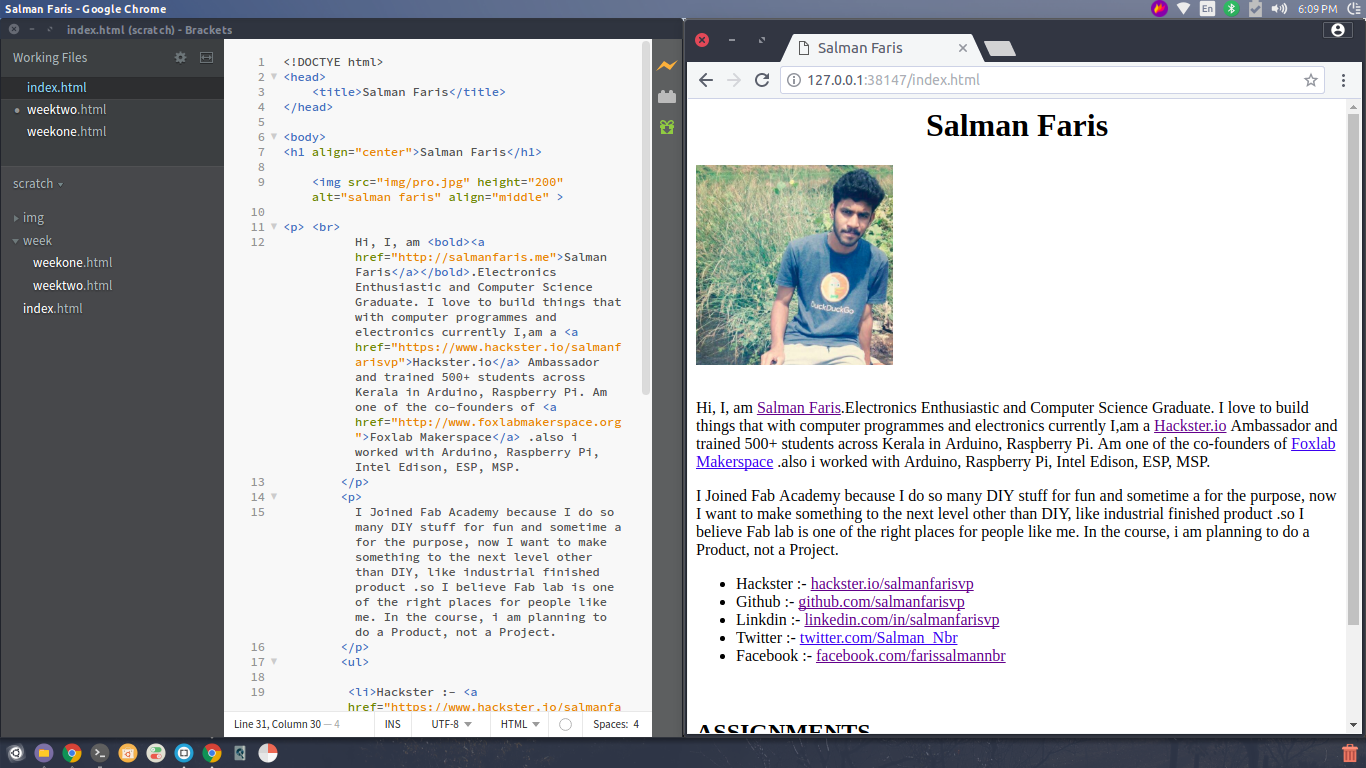Open a new Chrome tab
This screenshot has width=1366, height=768.
(999, 48)
